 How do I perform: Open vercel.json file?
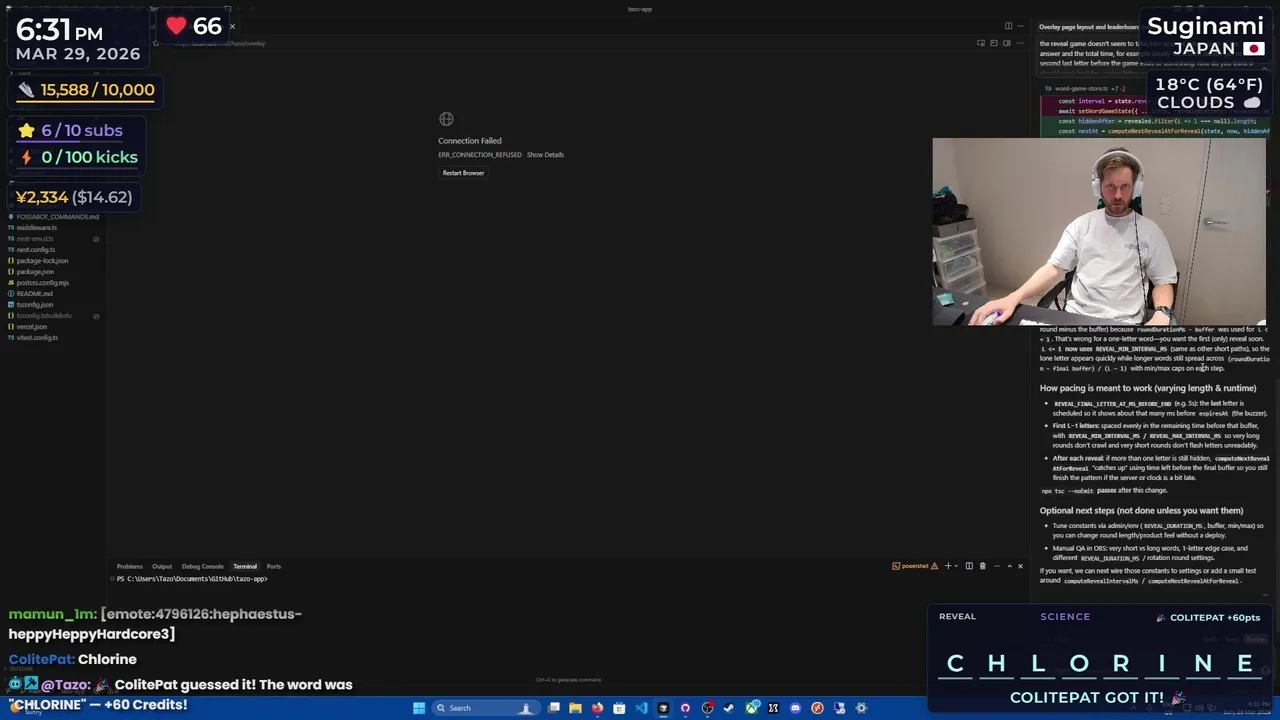click(31, 327)
